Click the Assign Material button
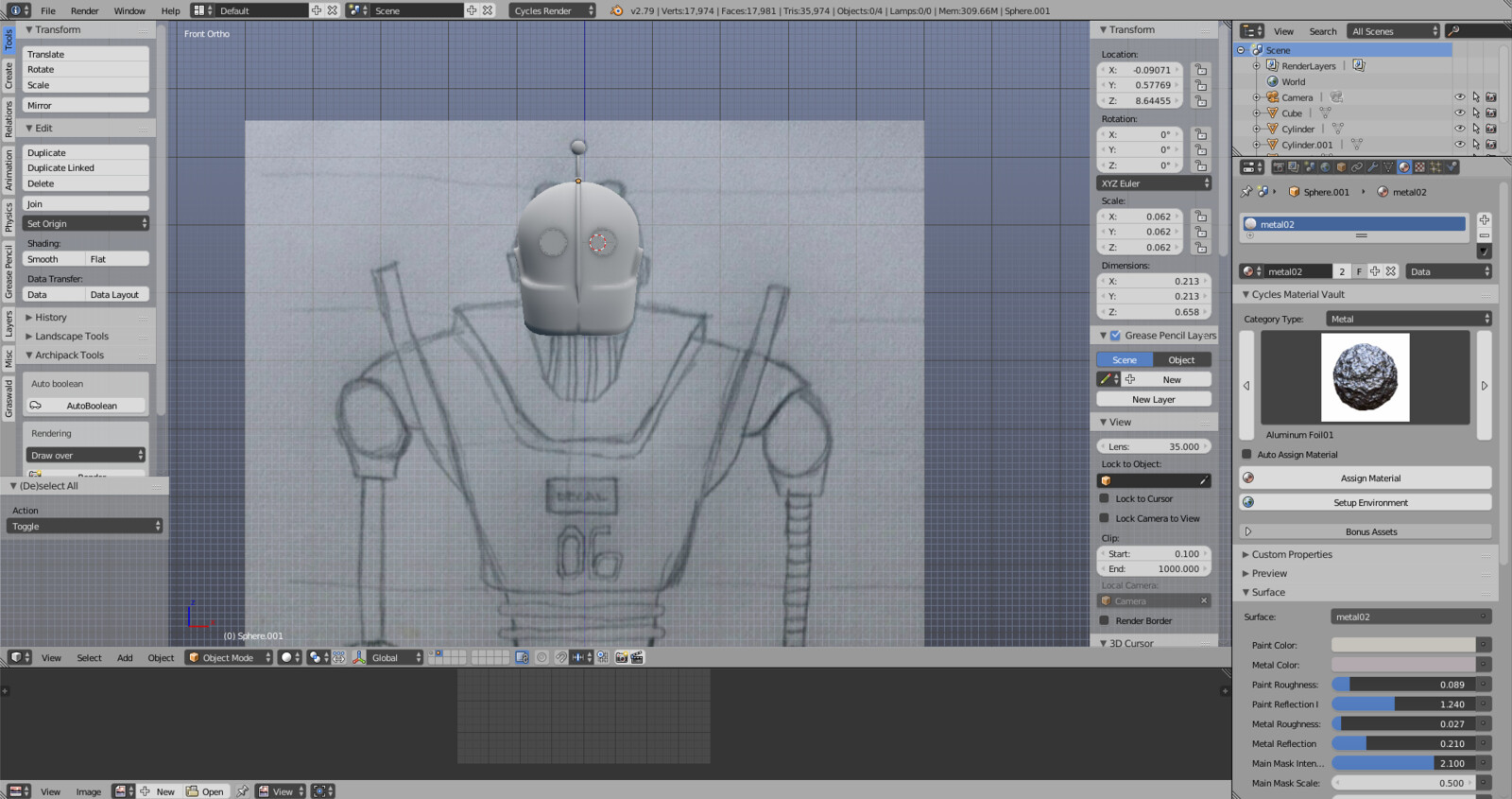The image size is (1512, 799). tap(1366, 478)
